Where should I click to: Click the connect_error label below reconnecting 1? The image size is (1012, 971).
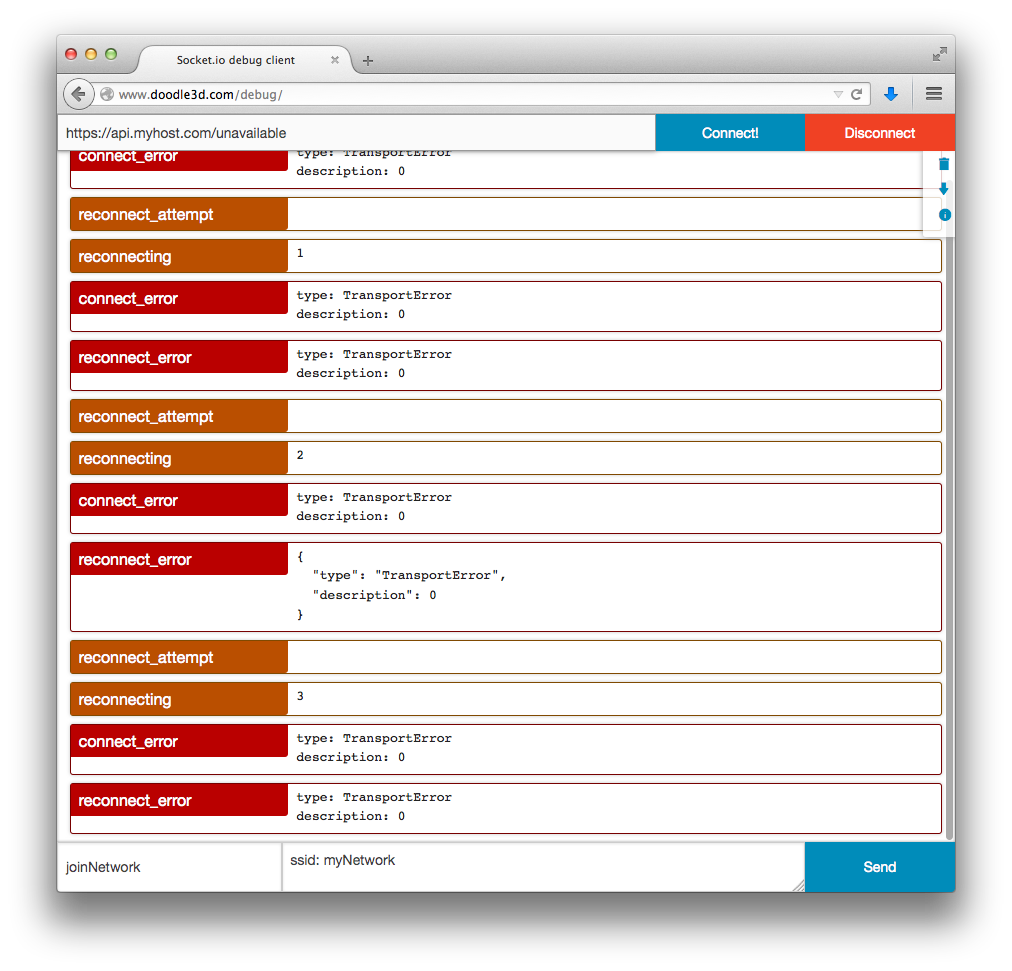(179, 298)
